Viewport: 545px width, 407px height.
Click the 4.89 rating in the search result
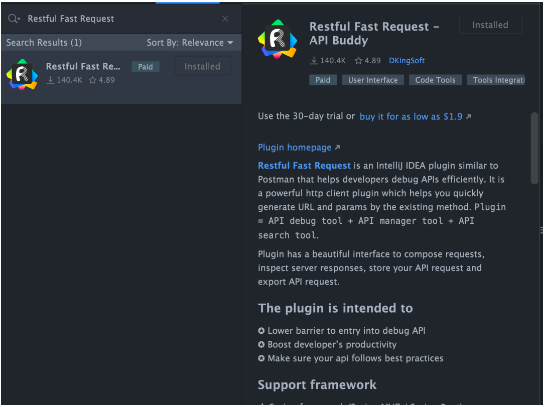(102, 80)
